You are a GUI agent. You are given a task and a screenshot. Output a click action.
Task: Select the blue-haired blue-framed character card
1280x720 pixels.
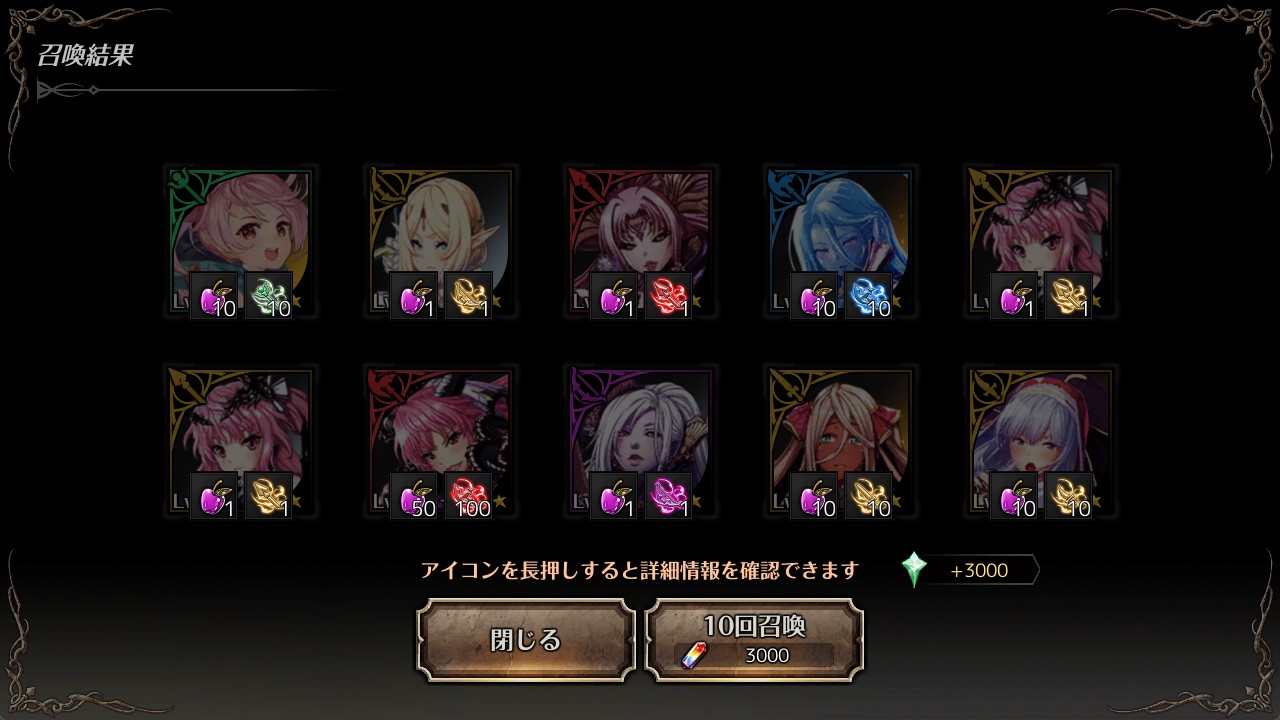pos(840,242)
